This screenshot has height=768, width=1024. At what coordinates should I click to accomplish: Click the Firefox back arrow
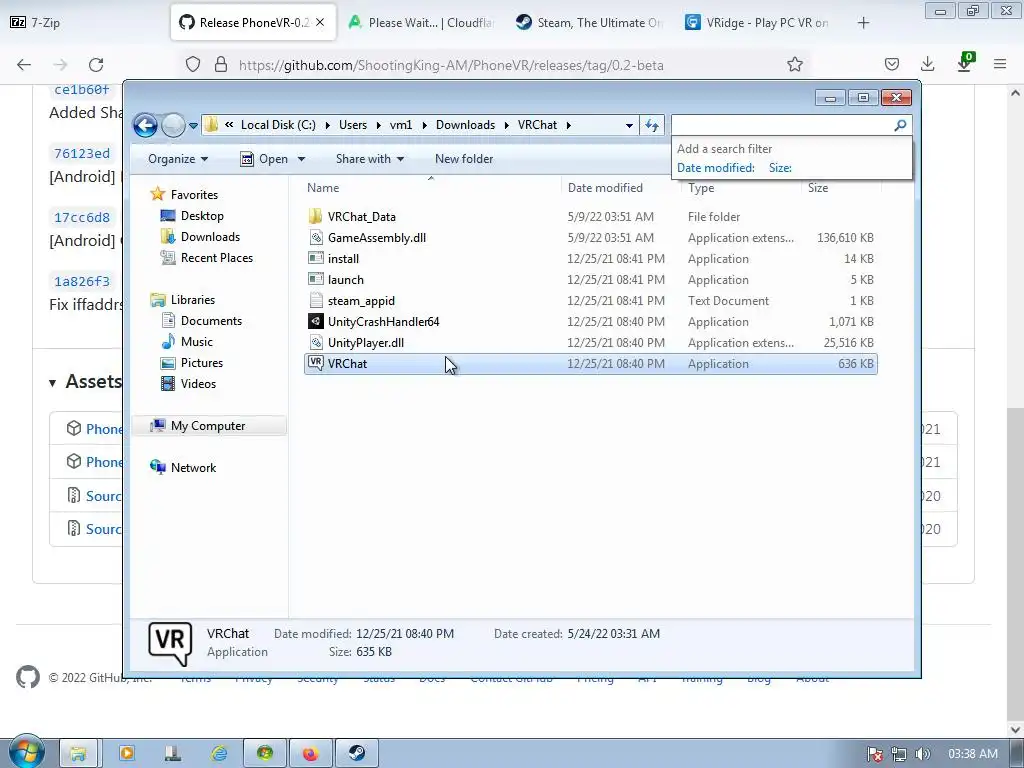pyautogui.click(x=24, y=65)
